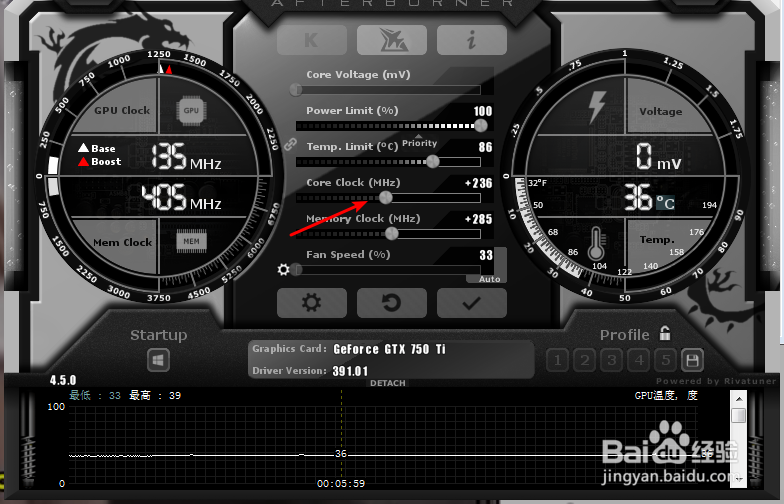Click the Fan Speed slider handle
Viewport: 784px width, 504px height.
click(x=296, y=270)
